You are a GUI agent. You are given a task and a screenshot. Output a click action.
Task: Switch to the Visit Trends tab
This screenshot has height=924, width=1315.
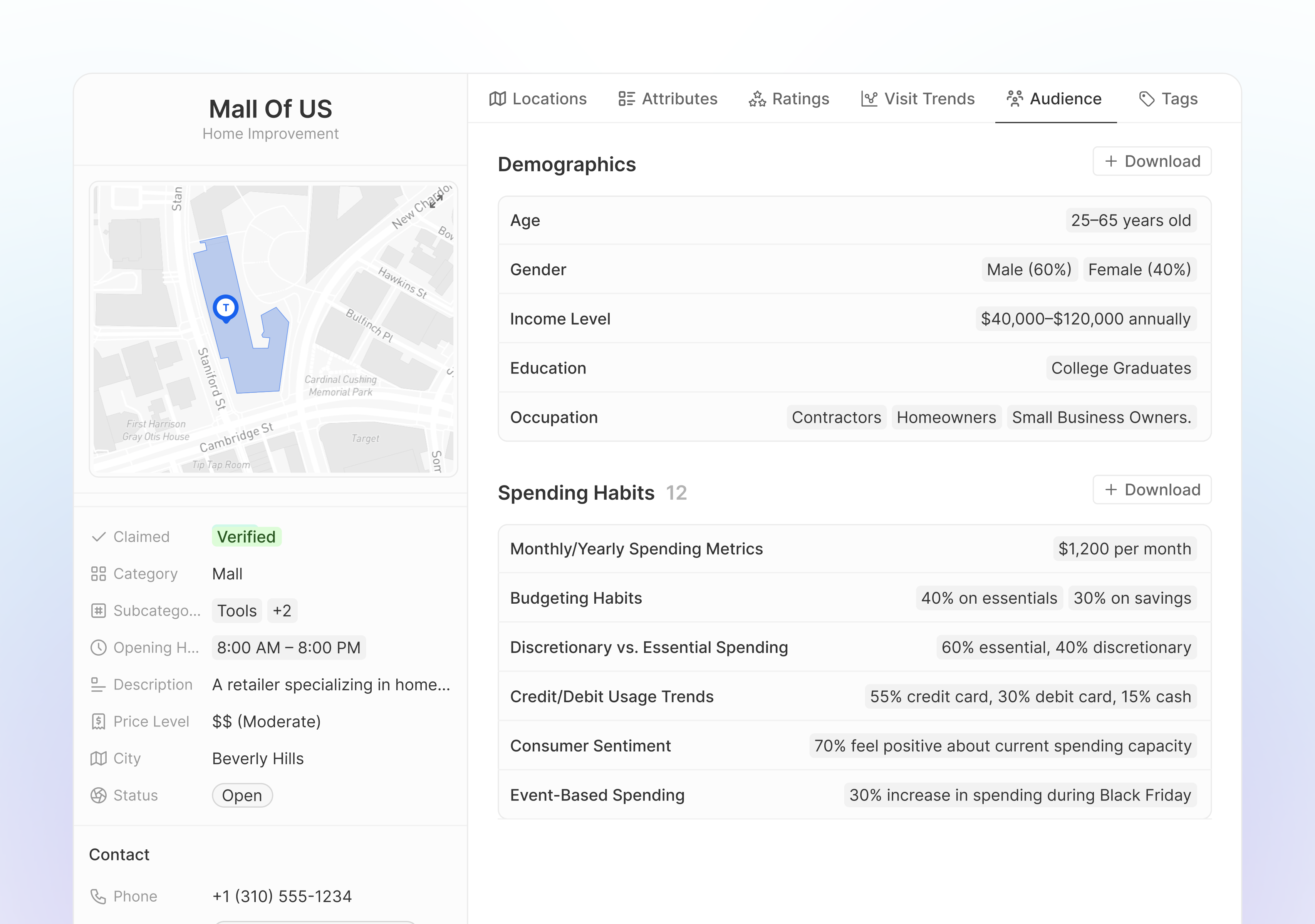[917, 99]
